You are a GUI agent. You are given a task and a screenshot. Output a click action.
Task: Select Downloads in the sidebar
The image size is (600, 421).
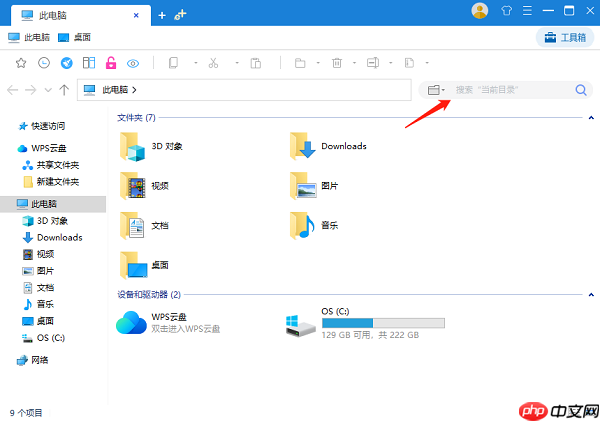click(52, 238)
